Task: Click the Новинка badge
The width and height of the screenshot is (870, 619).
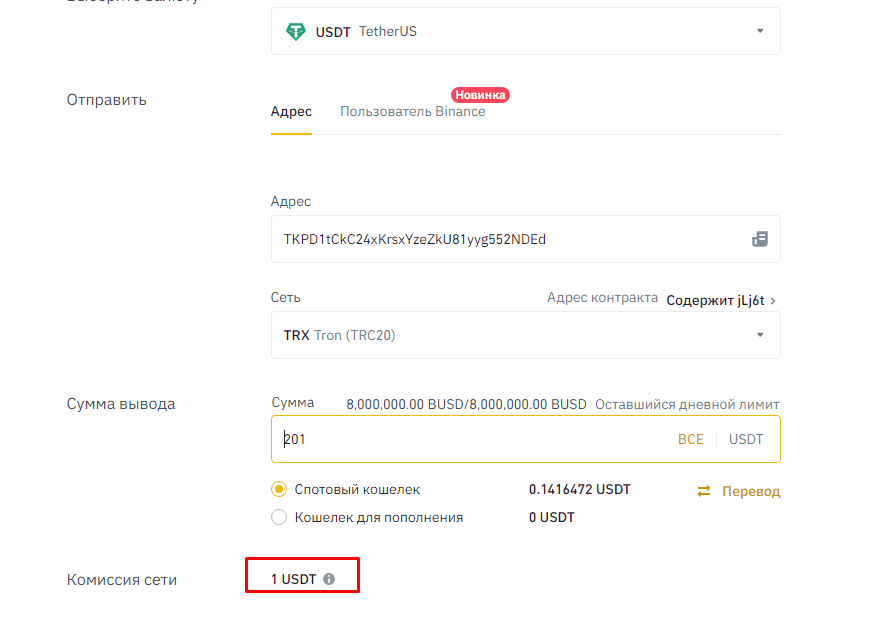Action: click(480, 95)
